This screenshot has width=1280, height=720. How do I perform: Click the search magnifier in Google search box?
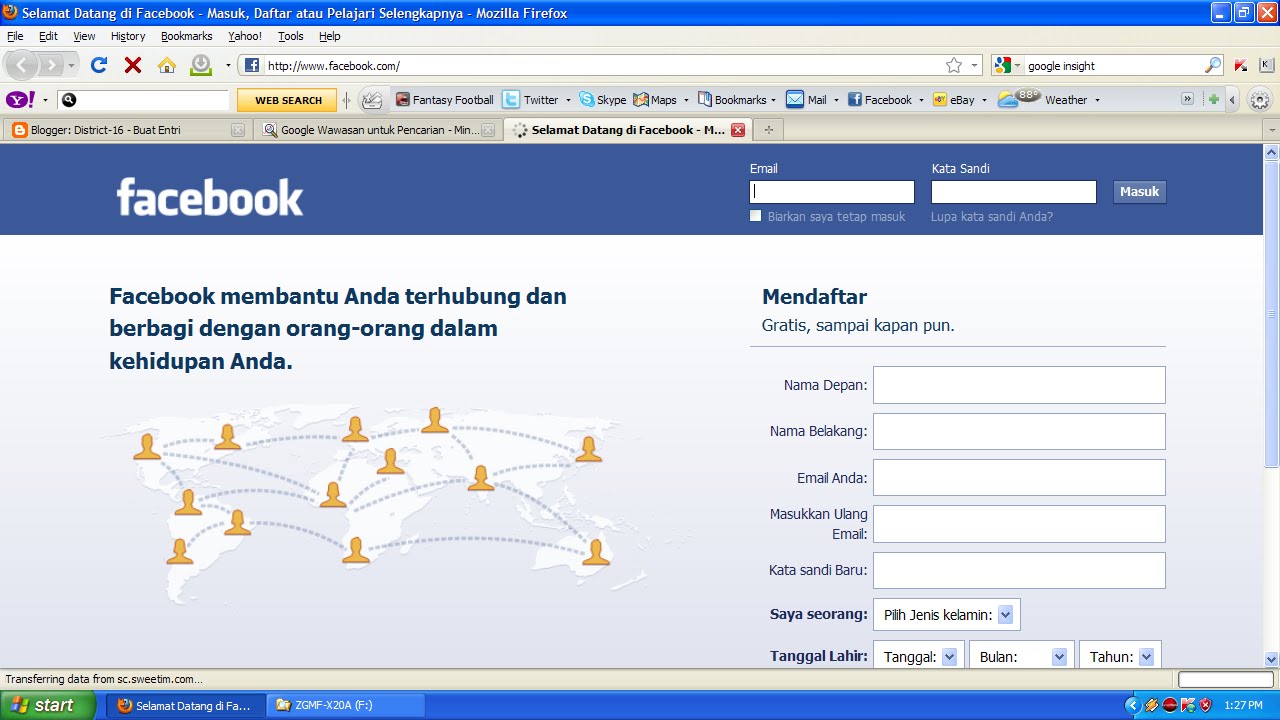(1213, 65)
